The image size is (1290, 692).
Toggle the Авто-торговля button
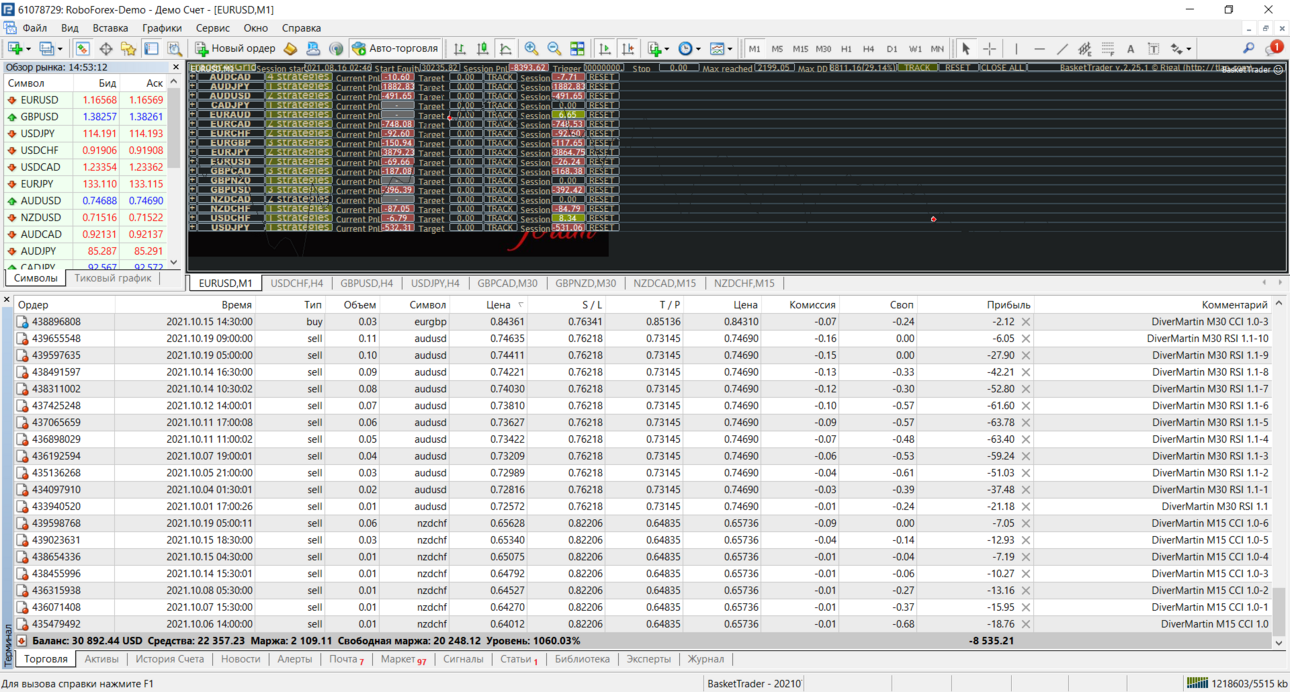tap(395, 48)
